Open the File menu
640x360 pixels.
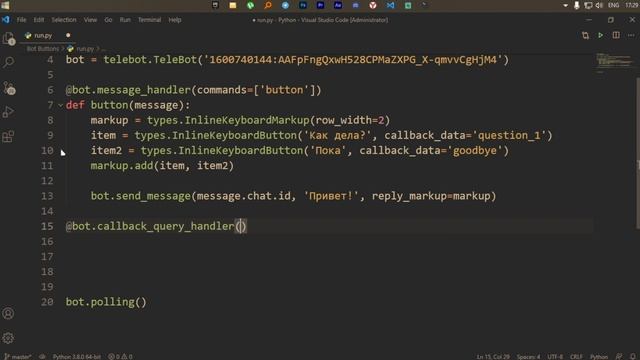(x=21, y=20)
